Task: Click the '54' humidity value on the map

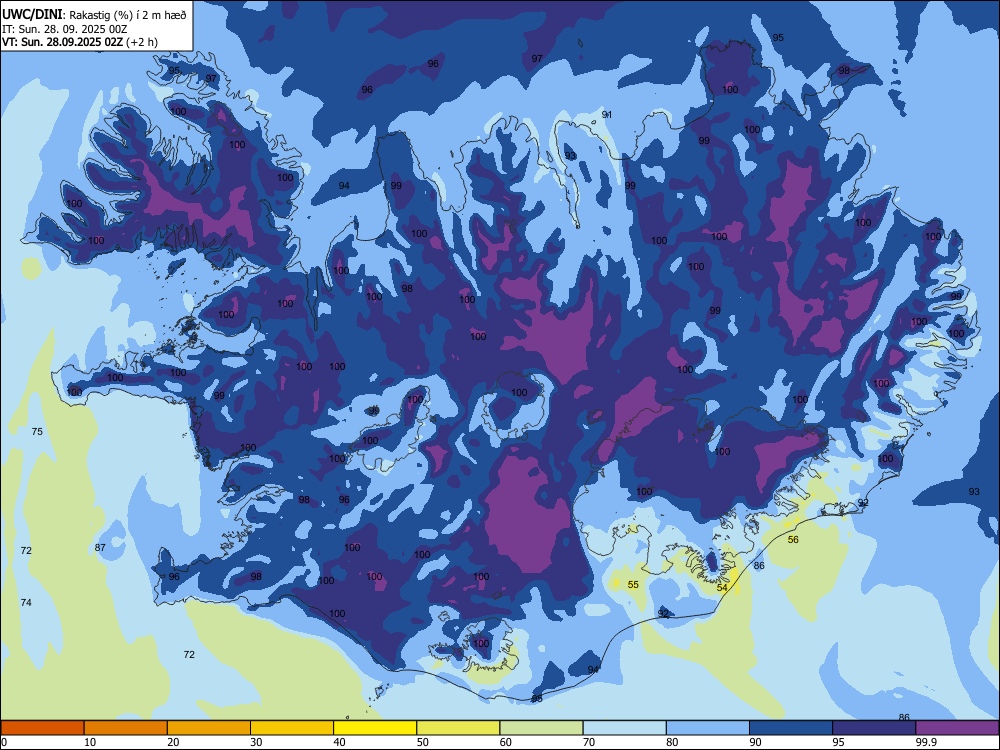Action: pyautogui.click(x=722, y=588)
